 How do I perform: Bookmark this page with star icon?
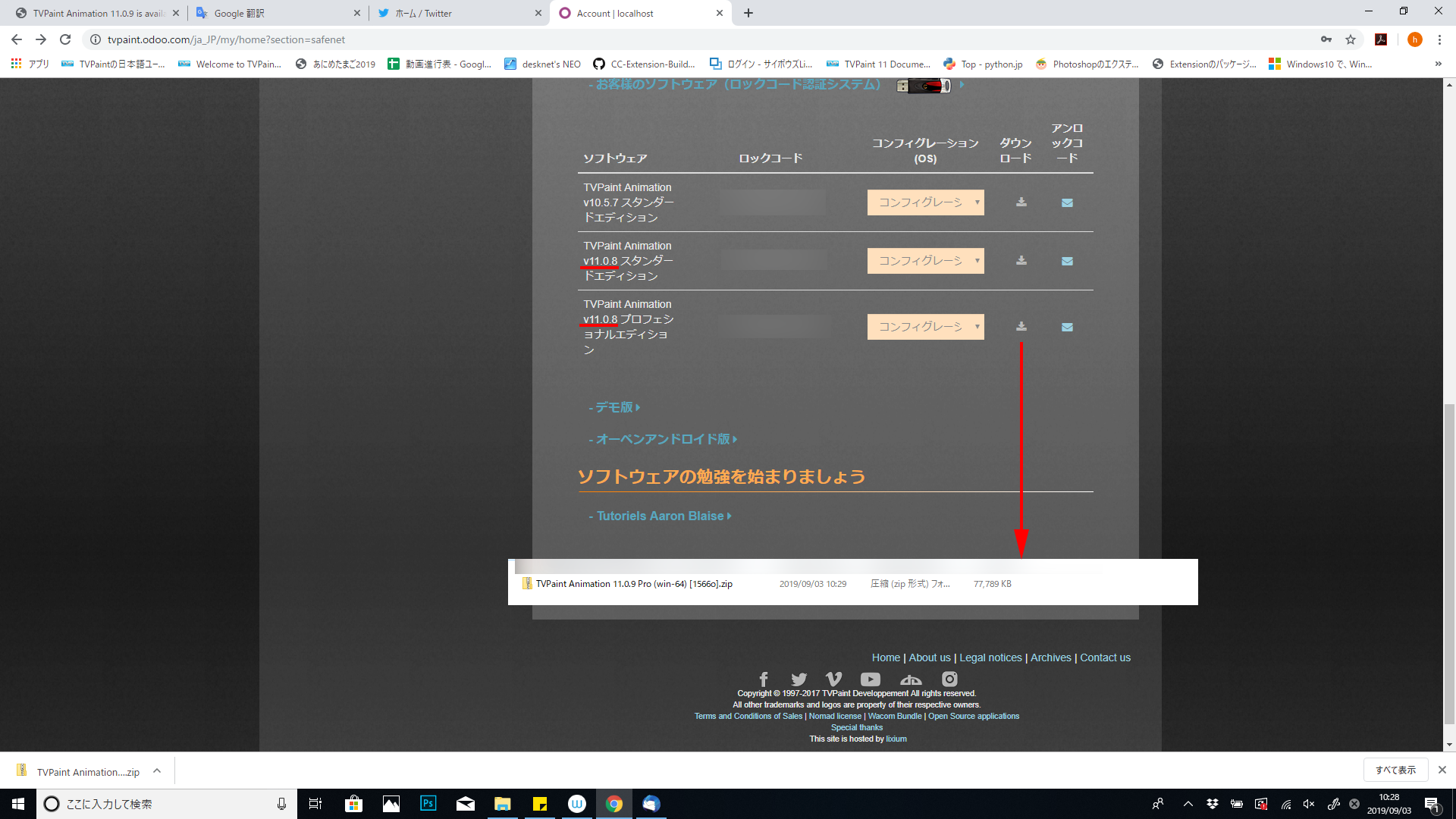pos(1351,39)
